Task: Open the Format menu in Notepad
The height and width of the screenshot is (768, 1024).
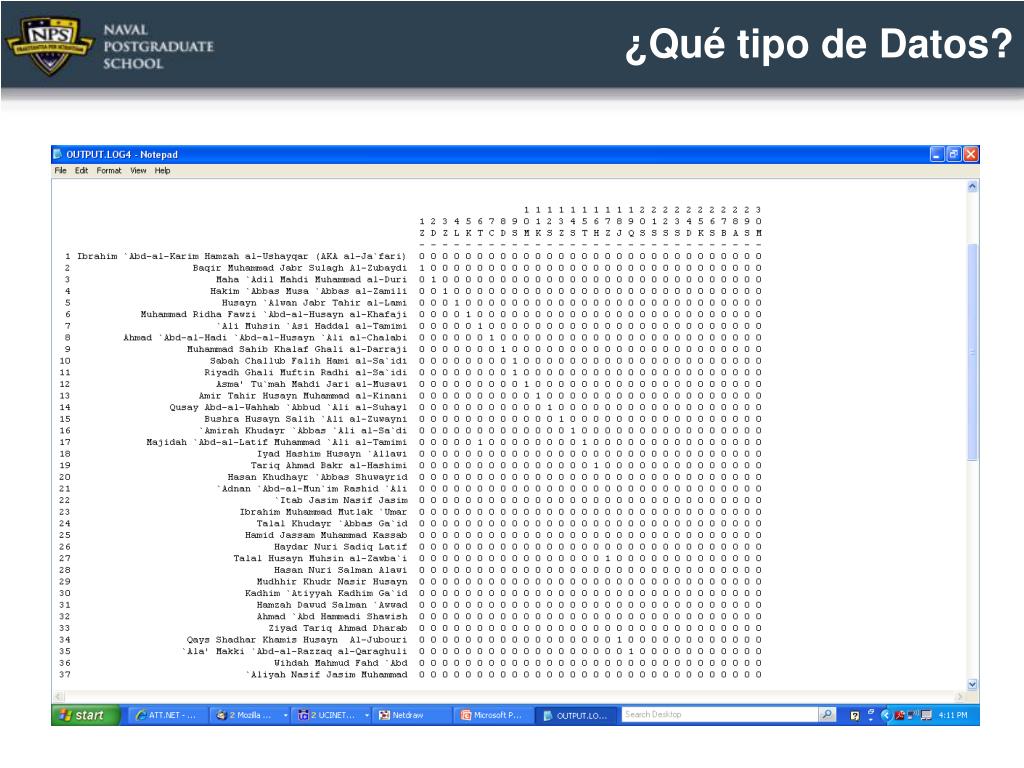Action: click(108, 170)
